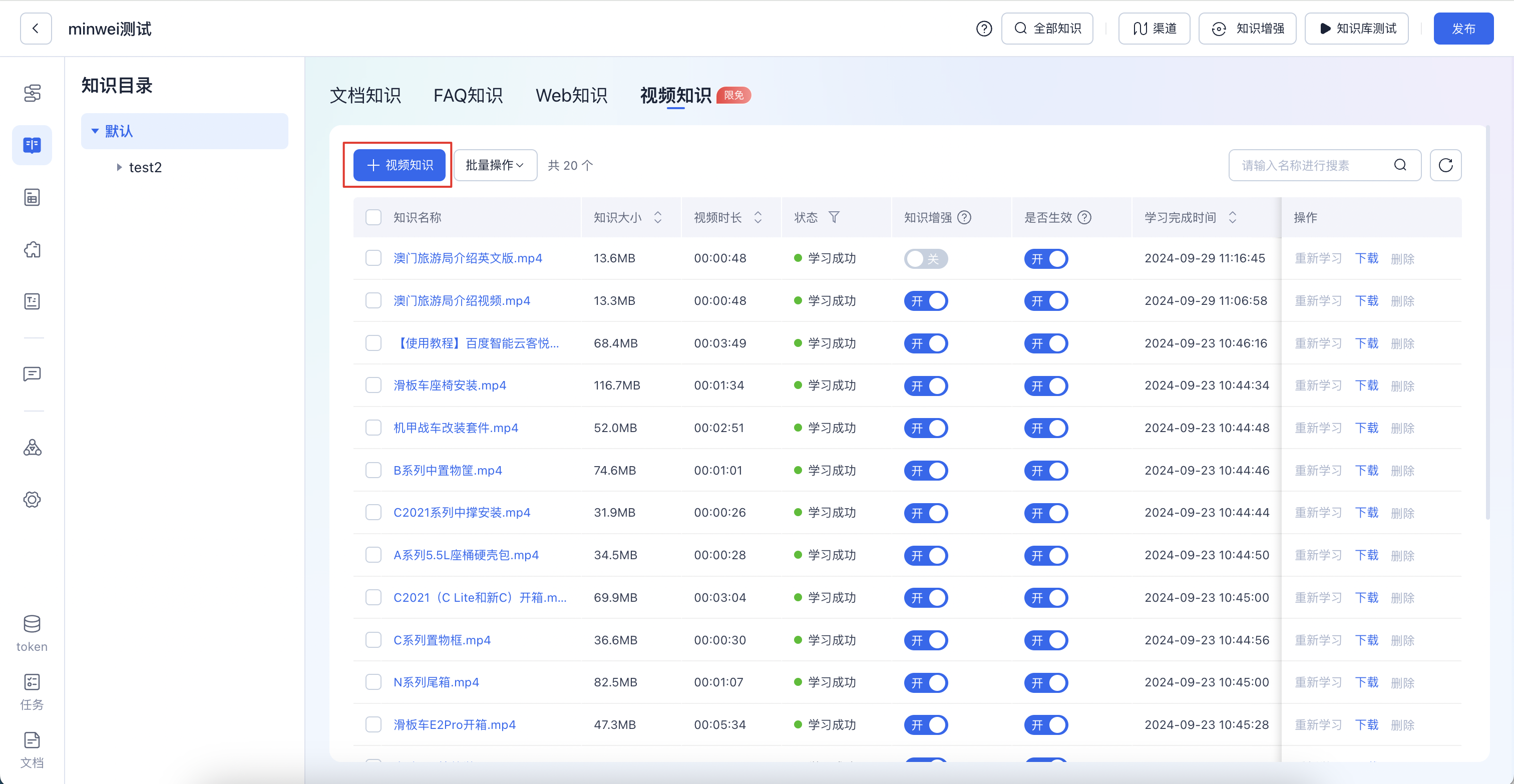Download the A系列5.5L座桶硬壳包.mp4 file

click(x=1366, y=555)
